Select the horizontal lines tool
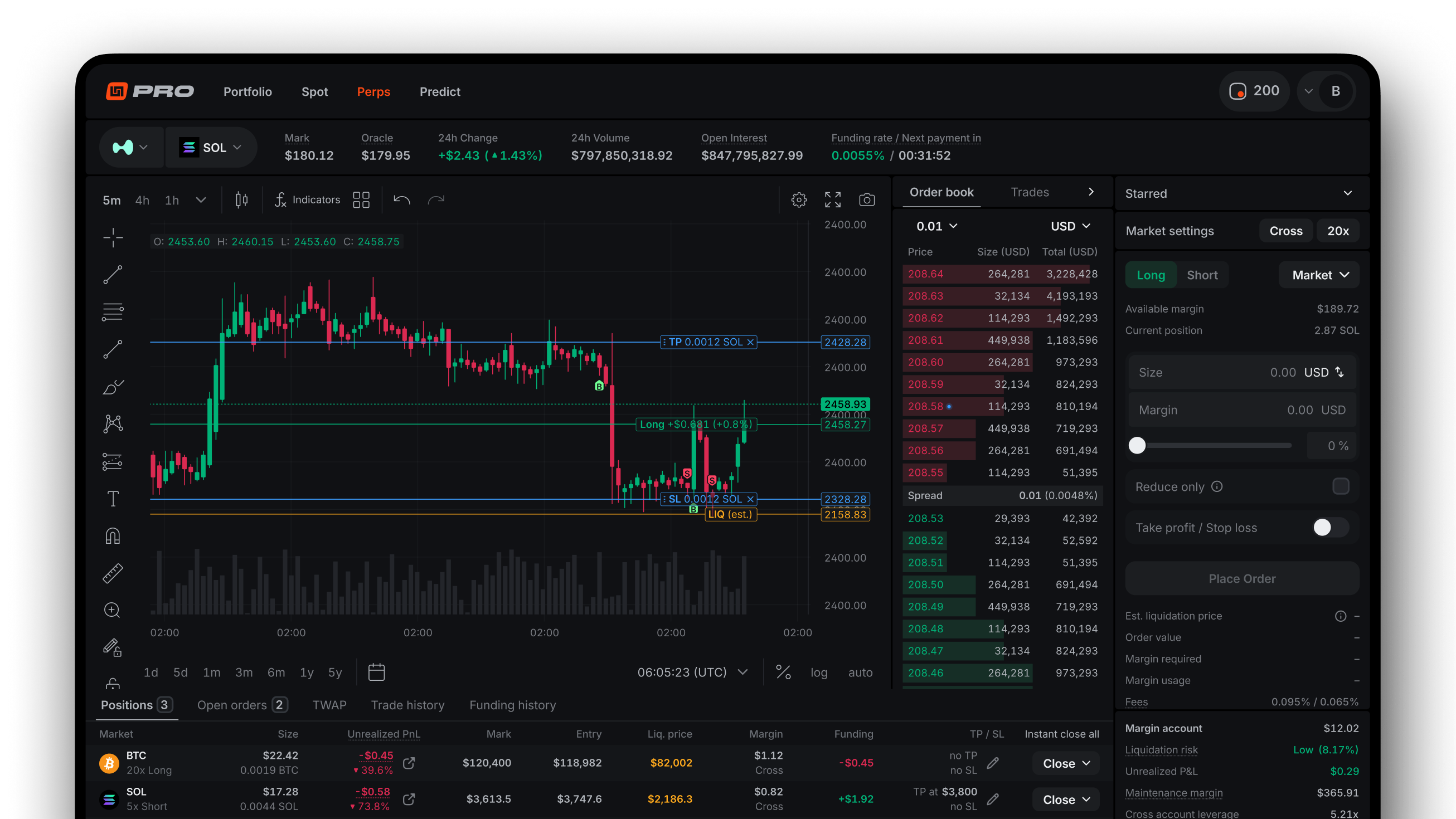 tap(113, 312)
